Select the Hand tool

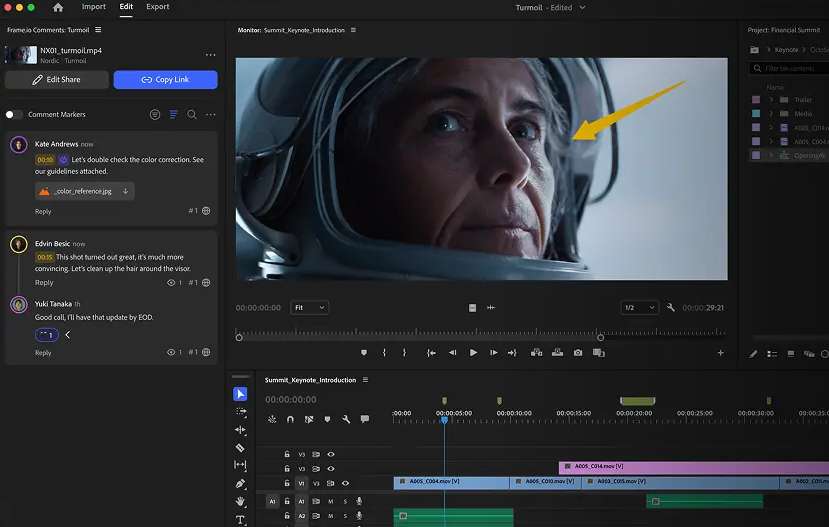(240, 501)
